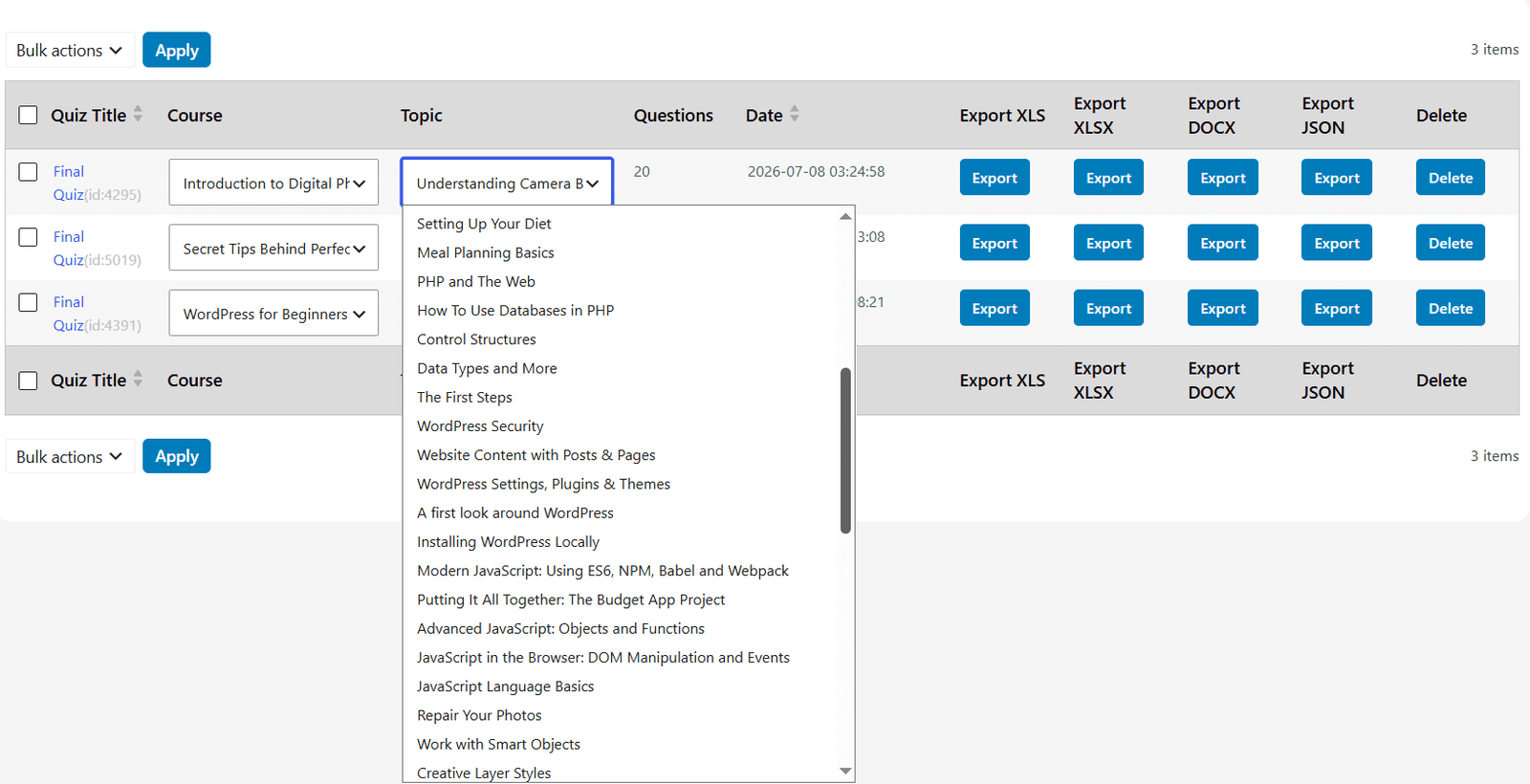Viewport: 1530px width, 784px height.
Task: Sort by Quiz Title in footer header
Action: 138,379
